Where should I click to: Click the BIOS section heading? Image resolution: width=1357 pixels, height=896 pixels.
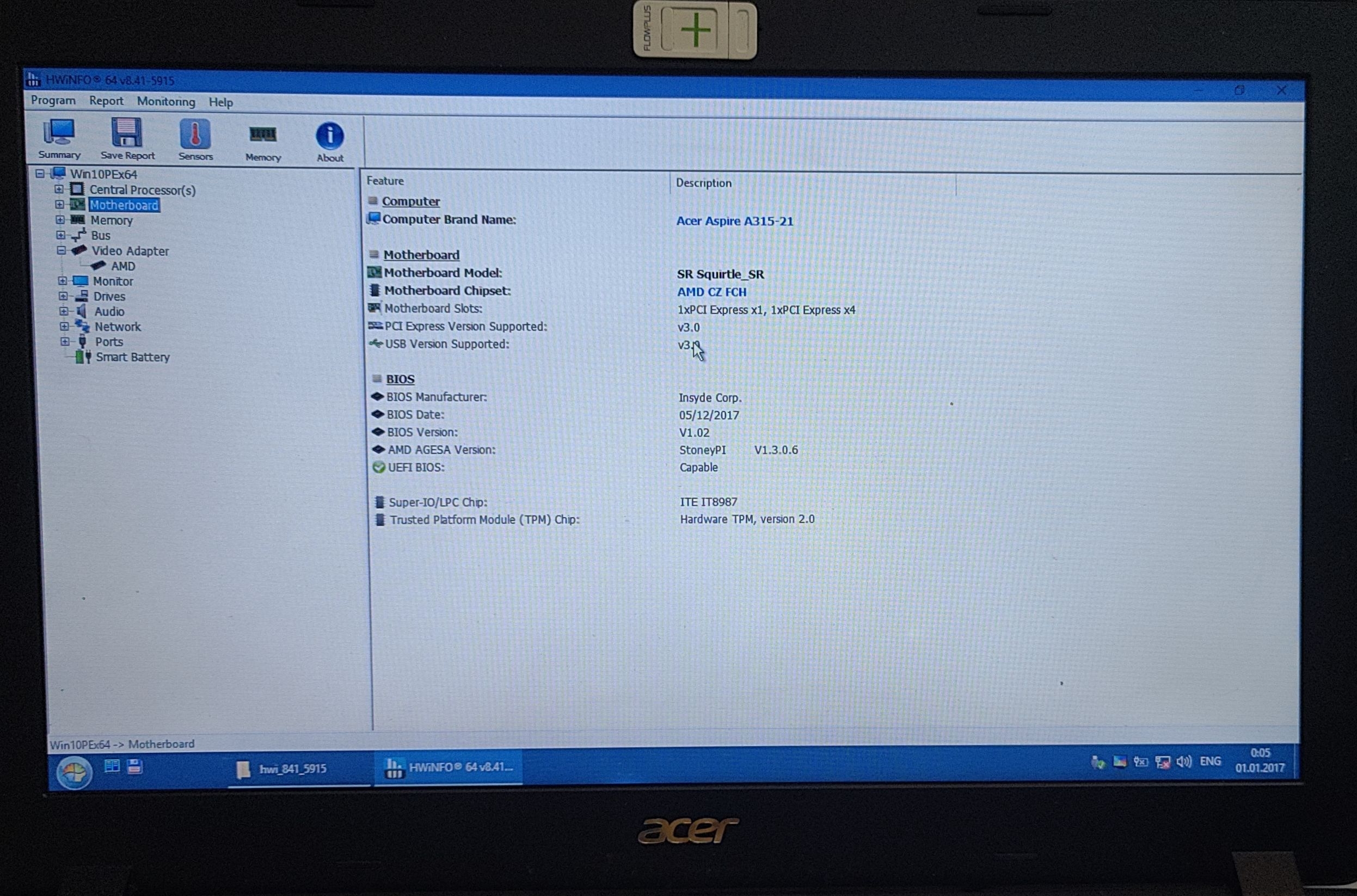pyautogui.click(x=400, y=379)
